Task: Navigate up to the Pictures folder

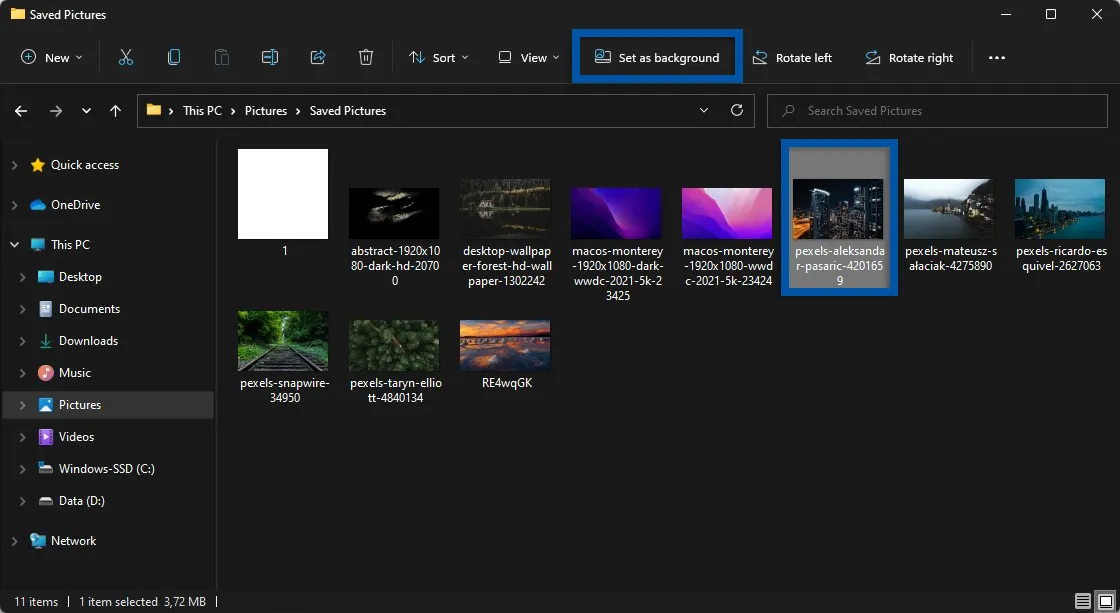Action: coord(115,110)
